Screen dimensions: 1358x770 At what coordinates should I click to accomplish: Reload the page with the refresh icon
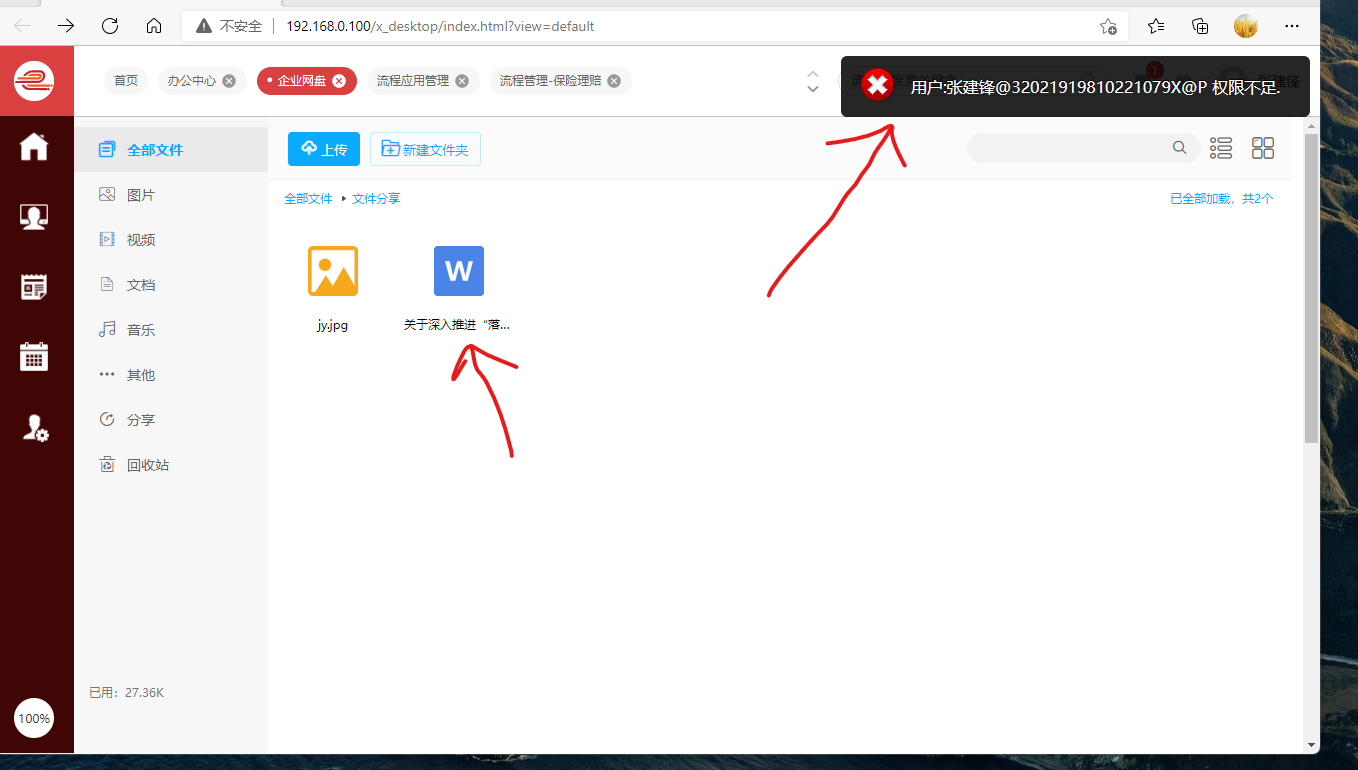click(110, 26)
